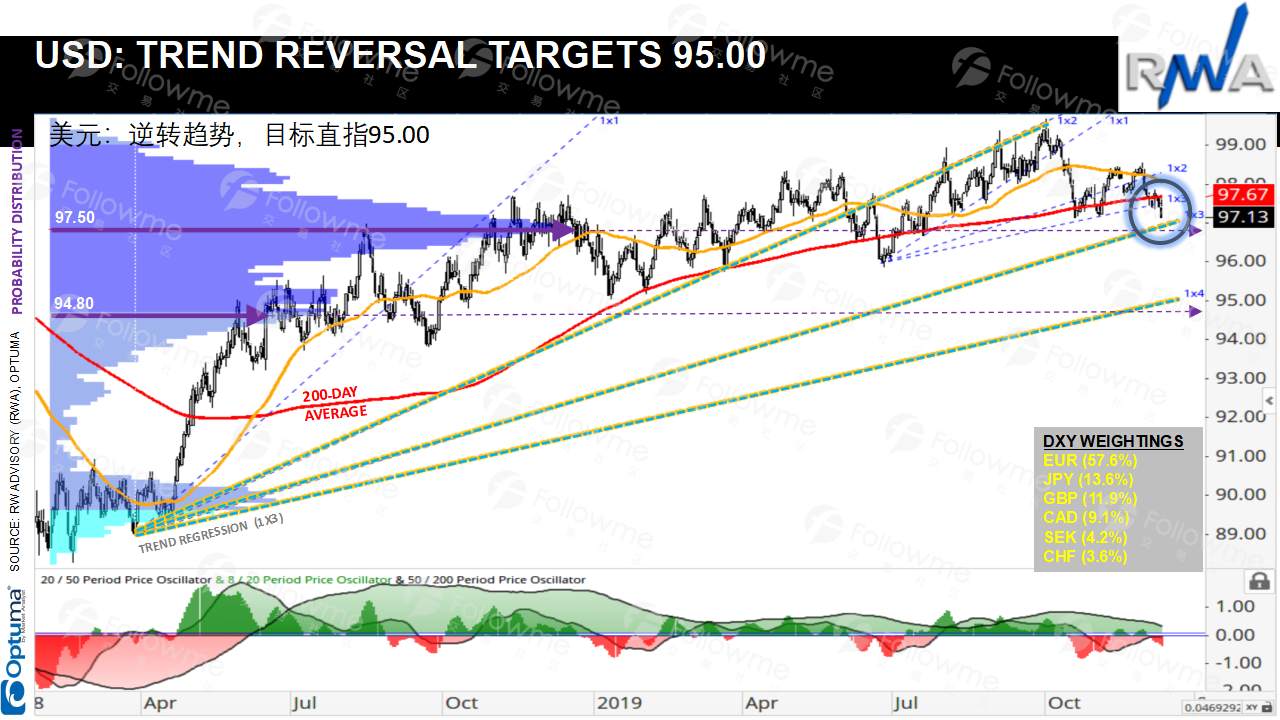
Task: Click the GBP (11.9%) weighting line
Action: [x=1089, y=498]
